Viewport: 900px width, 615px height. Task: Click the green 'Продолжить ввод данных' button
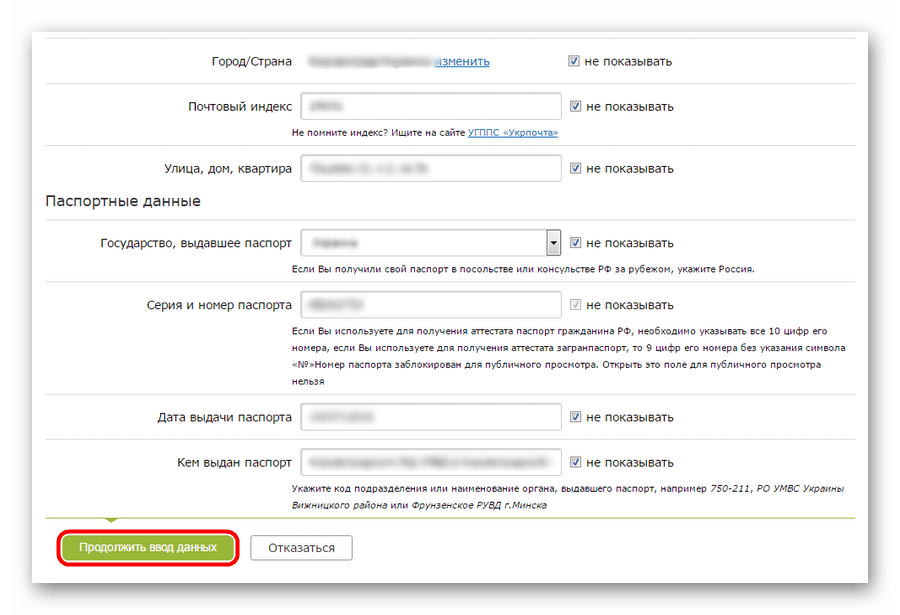pos(148,547)
